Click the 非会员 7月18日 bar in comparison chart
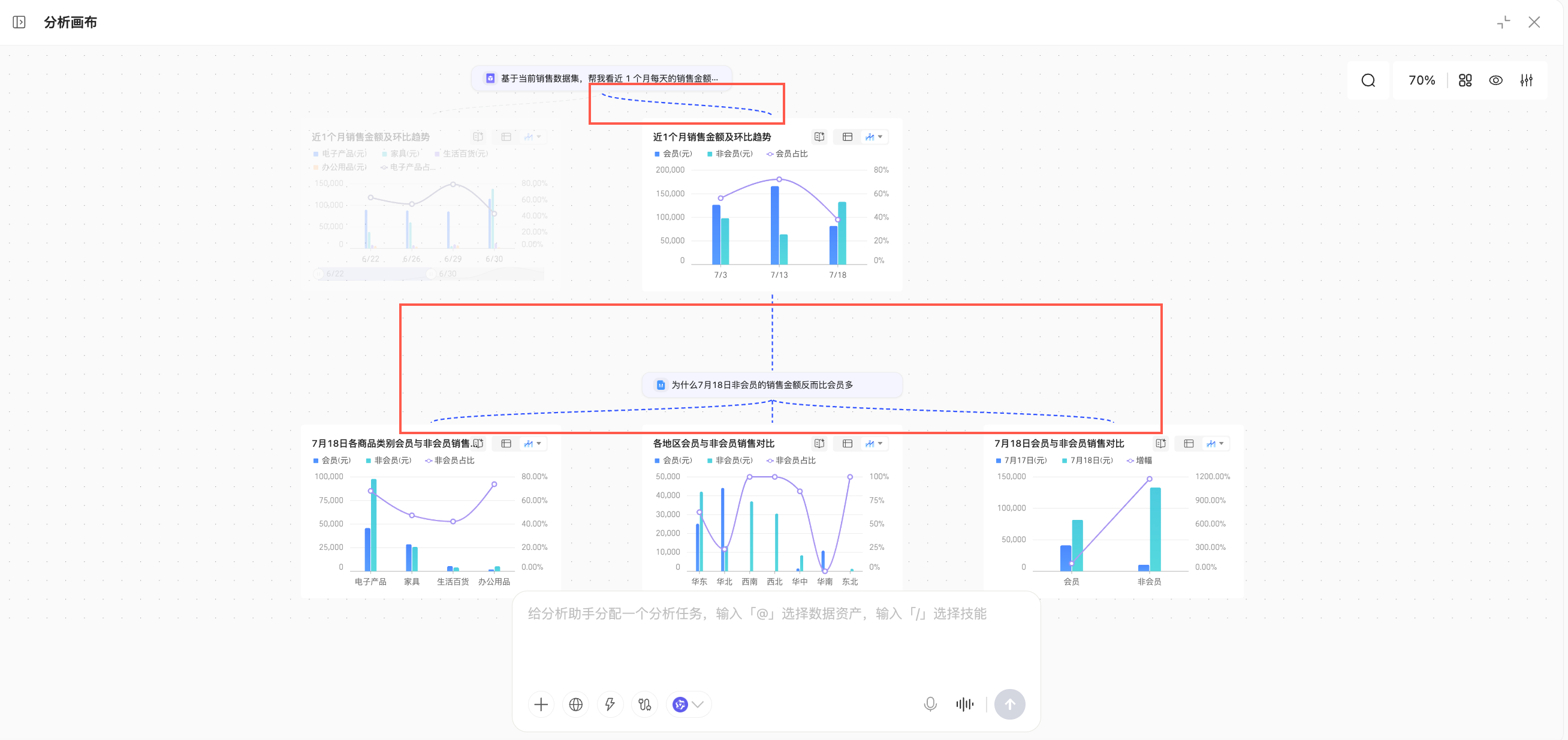Image resolution: width=1568 pixels, height=740 pixels. pos(1154,530)
